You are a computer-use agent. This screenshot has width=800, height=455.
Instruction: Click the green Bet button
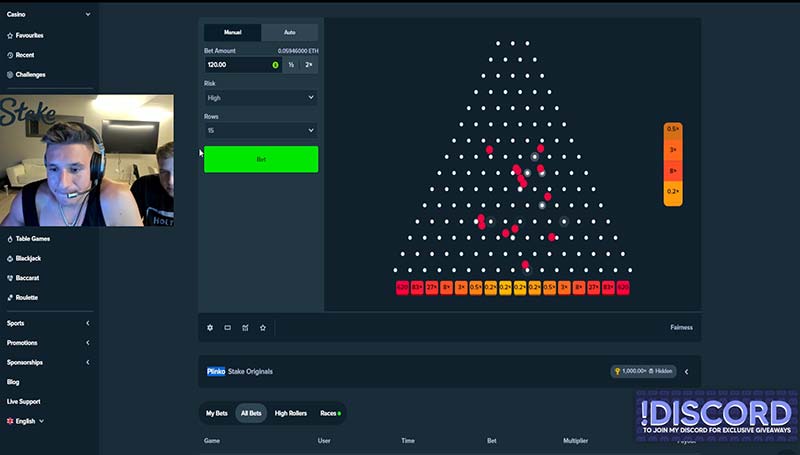point(261,160)
